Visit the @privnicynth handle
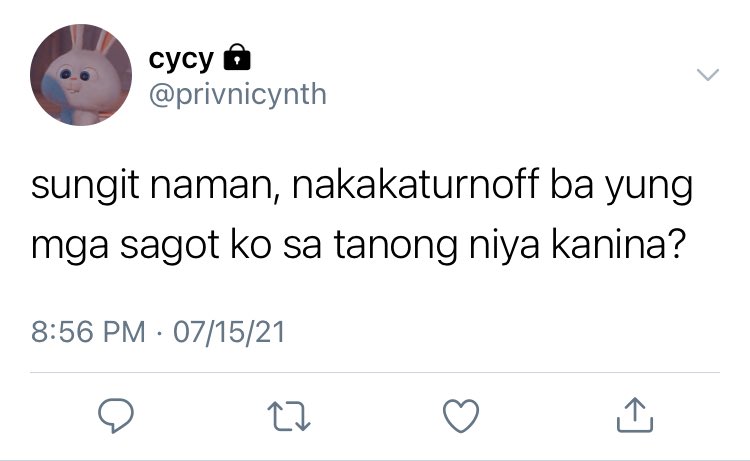The height and width of the screenshot is (461, 750). click(238, 94)
